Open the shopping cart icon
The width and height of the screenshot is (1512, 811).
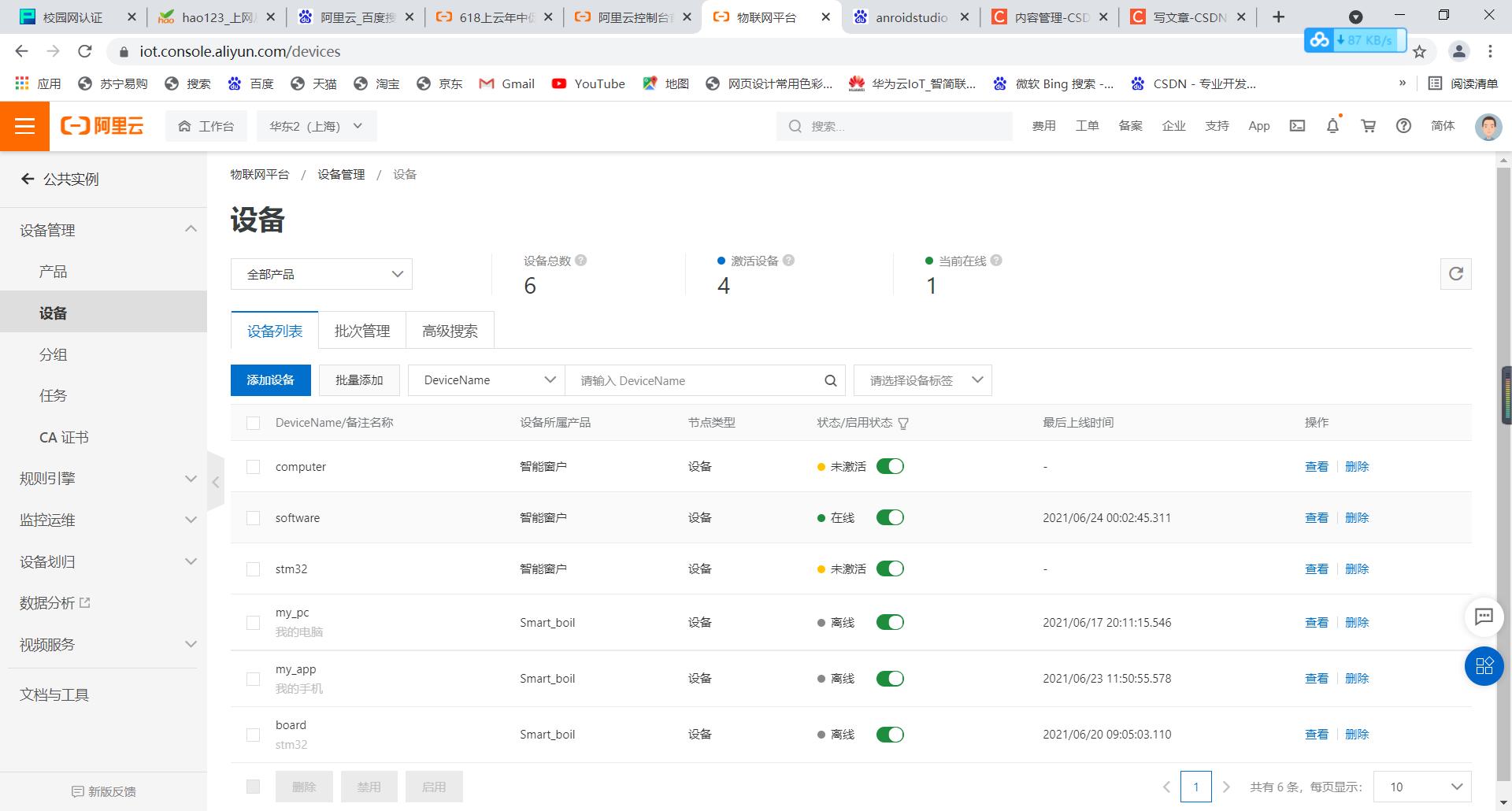[x=1369, y=126]
